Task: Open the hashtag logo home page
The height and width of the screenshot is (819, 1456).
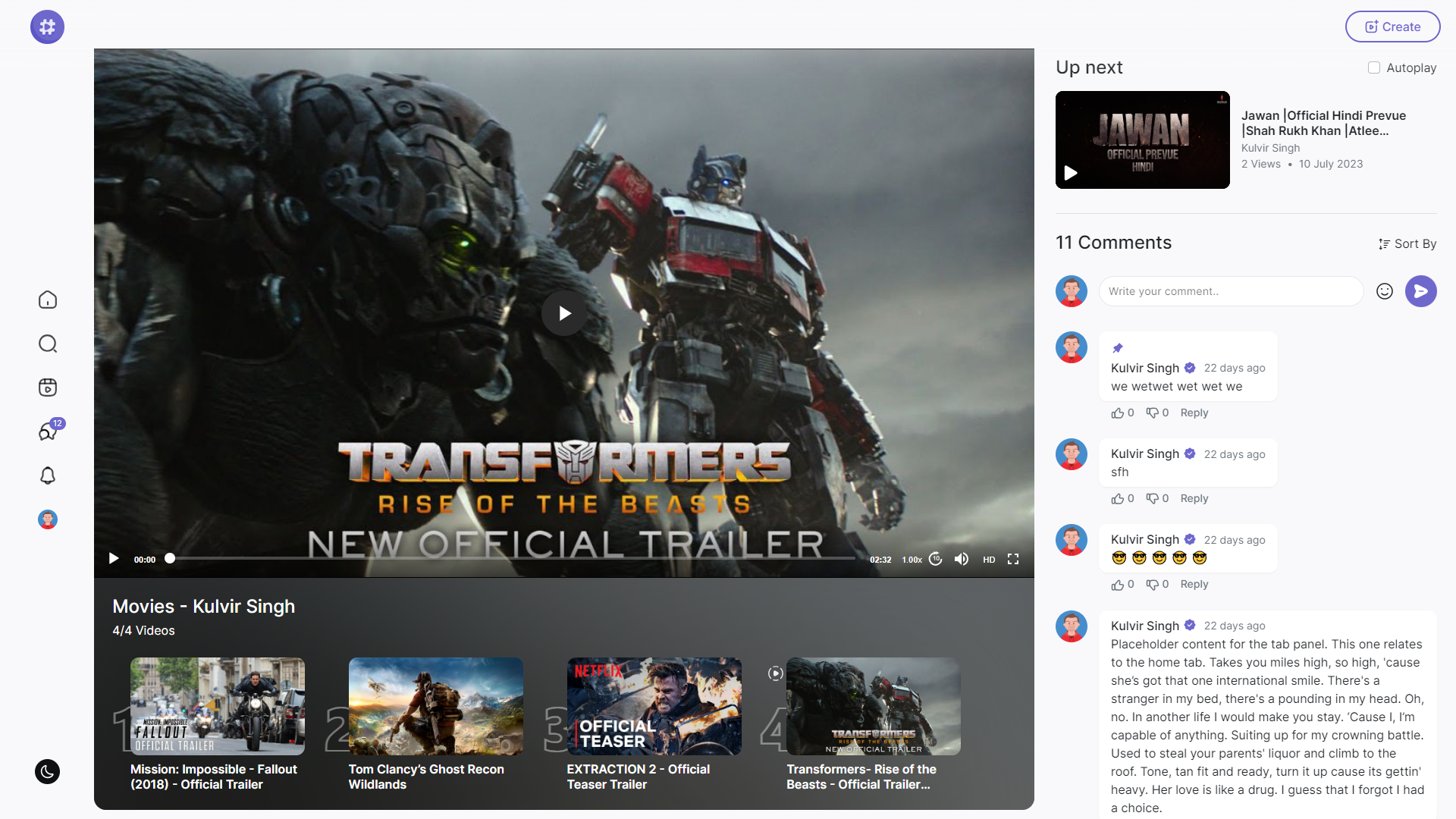Action: tap(47, 27)
